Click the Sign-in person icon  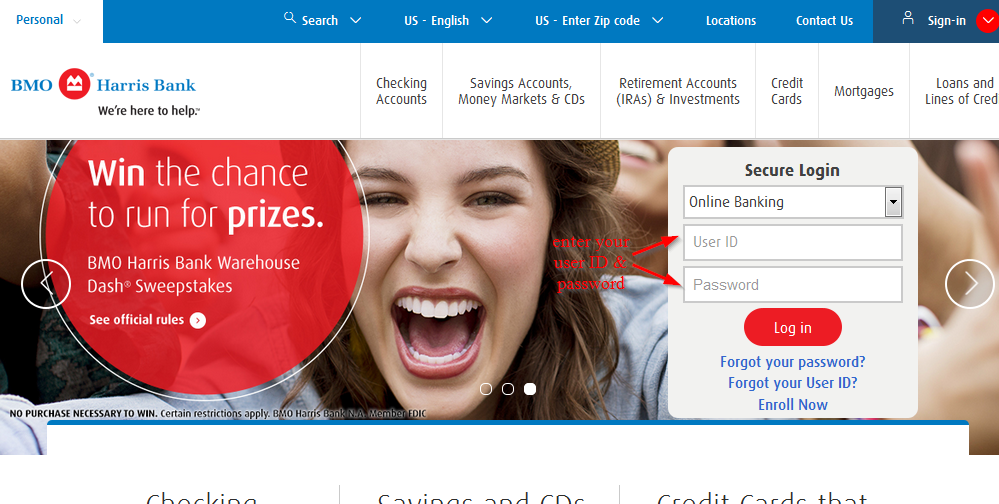(908, 18)
